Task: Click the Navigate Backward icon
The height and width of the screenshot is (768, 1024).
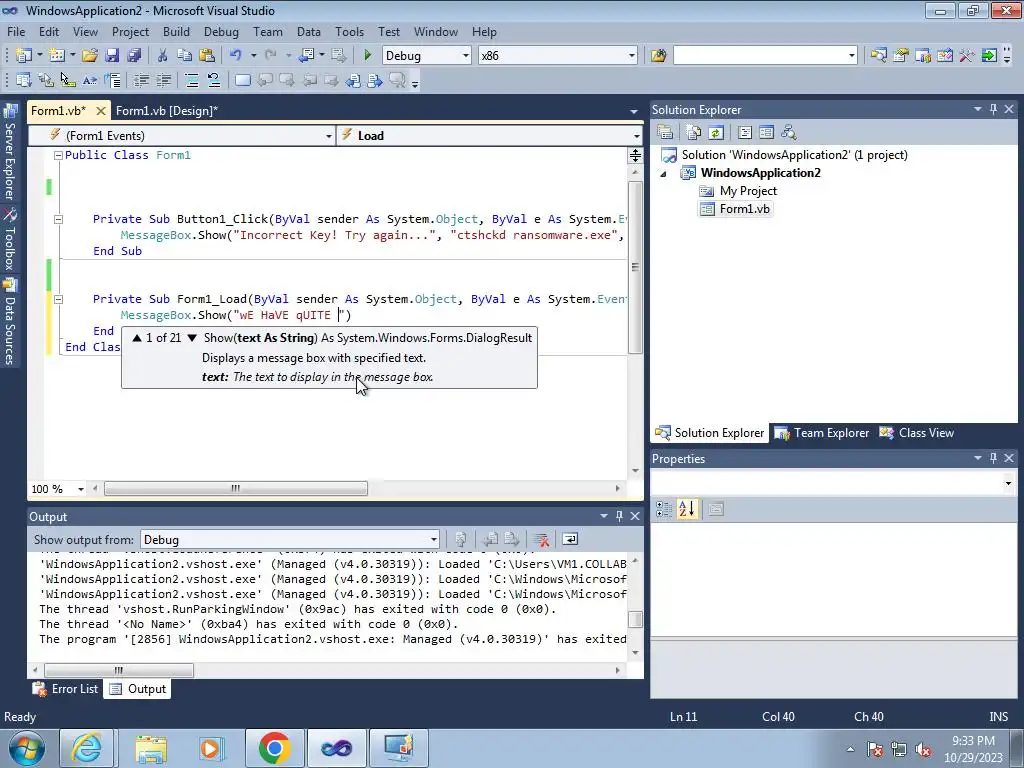Action: (x=306, y=56)
